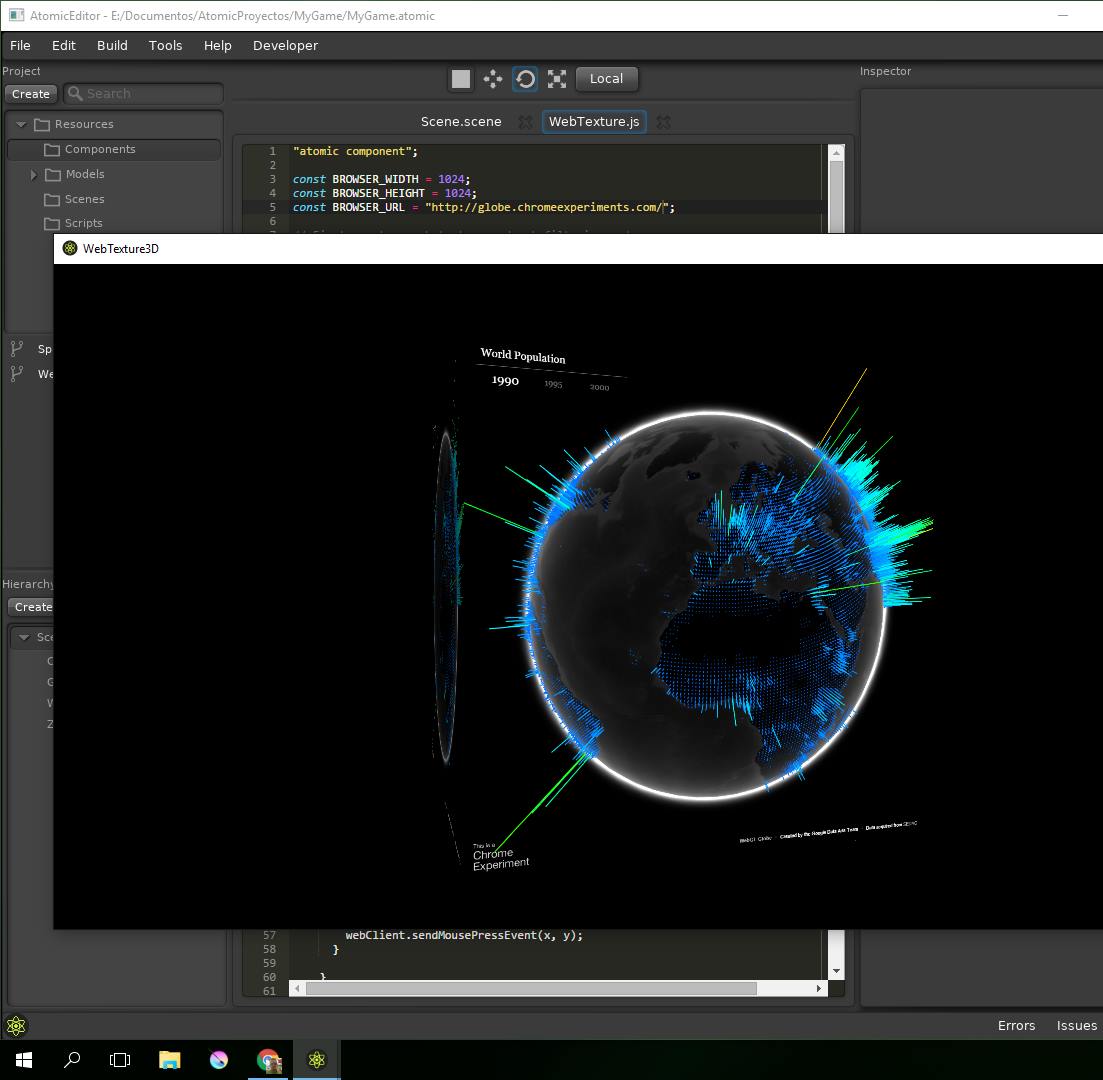Focus the project Search field
This screenshot has height=1080, width=1103.
(144, 94)
